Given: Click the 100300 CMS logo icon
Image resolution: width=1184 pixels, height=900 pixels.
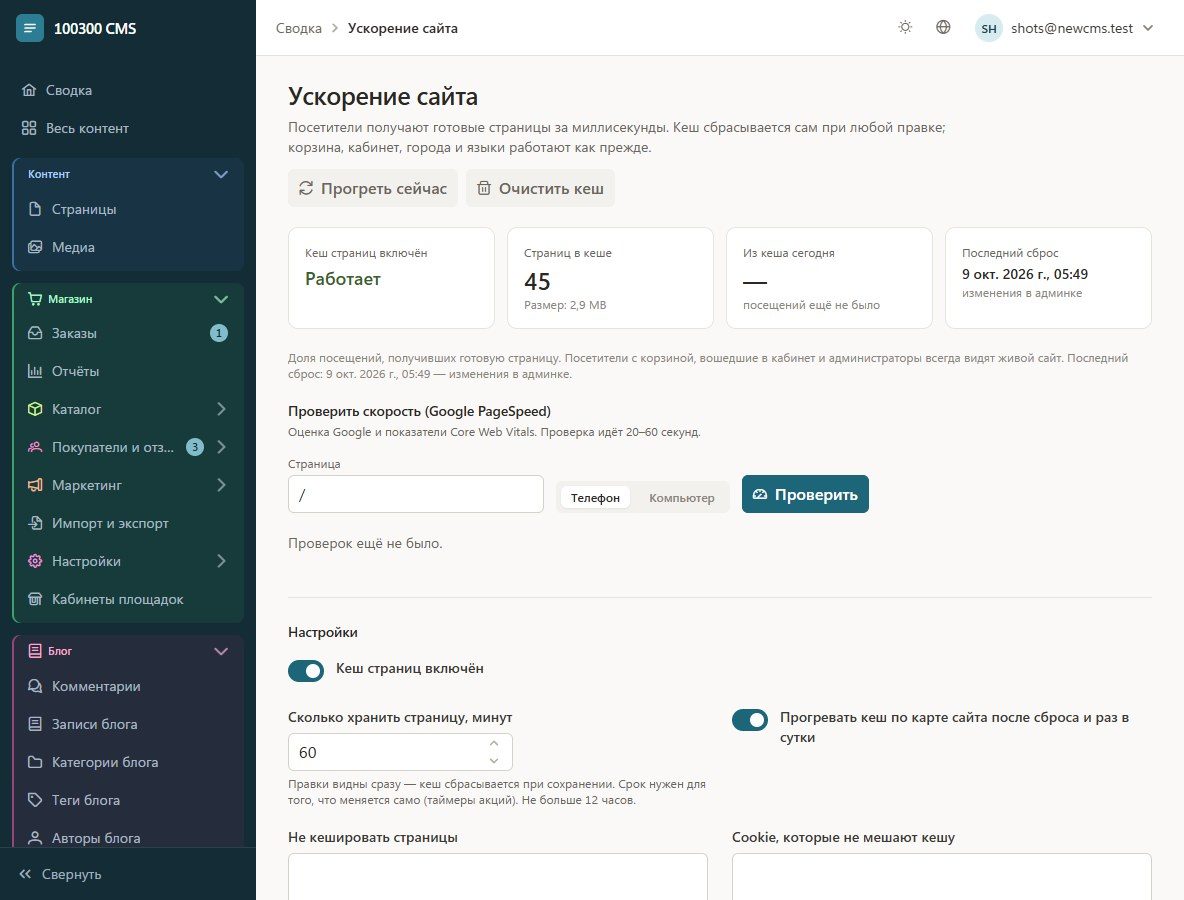Looking at the screenshot, I should (29, 28).
